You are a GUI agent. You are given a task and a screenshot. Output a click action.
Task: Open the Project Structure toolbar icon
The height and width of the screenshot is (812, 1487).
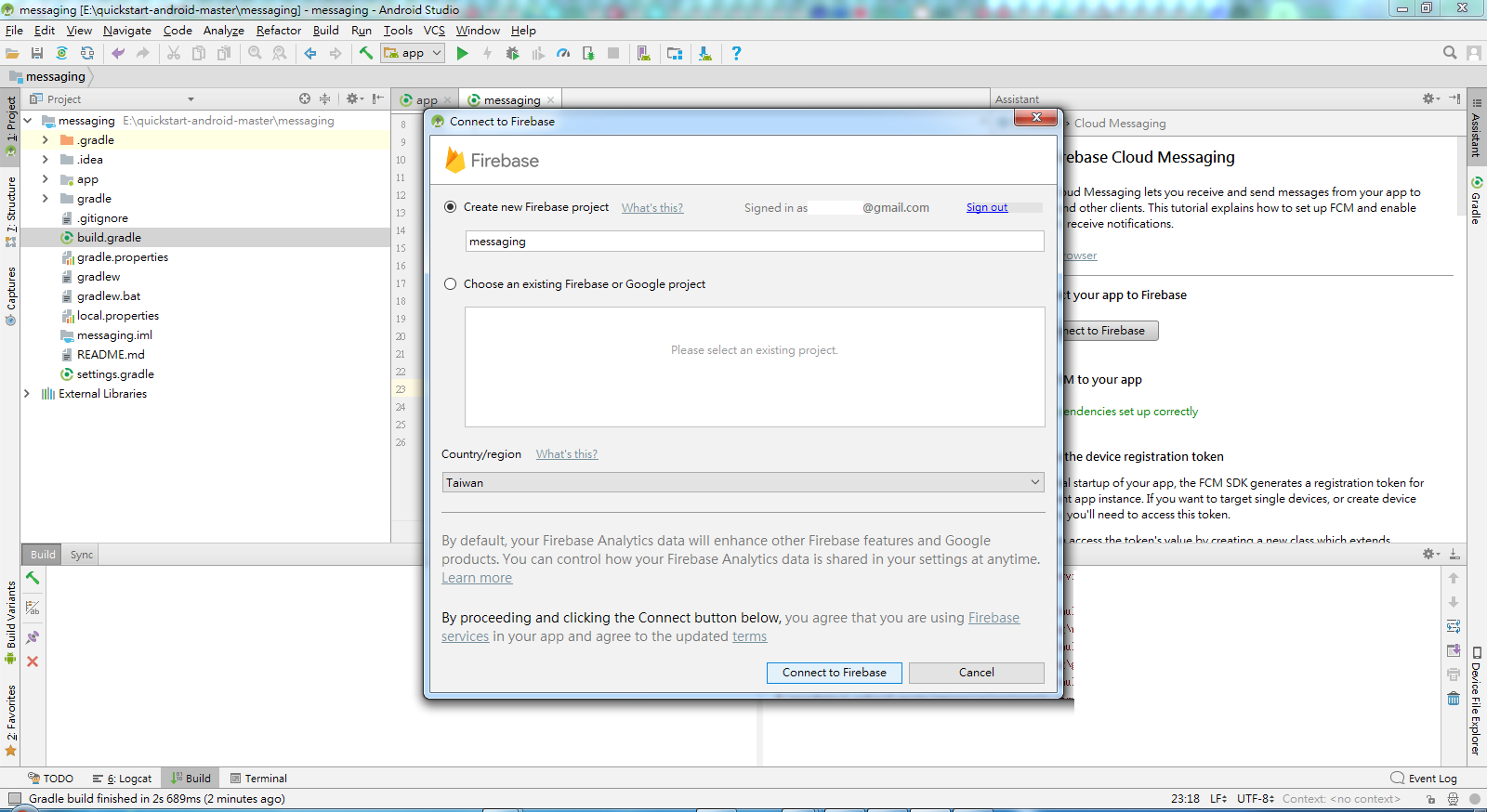point(675,54)
